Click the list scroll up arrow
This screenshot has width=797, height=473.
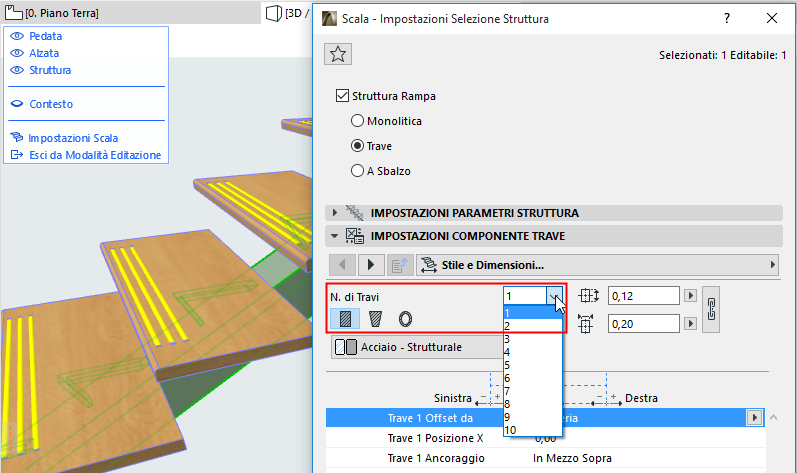[x=774, y=417]
